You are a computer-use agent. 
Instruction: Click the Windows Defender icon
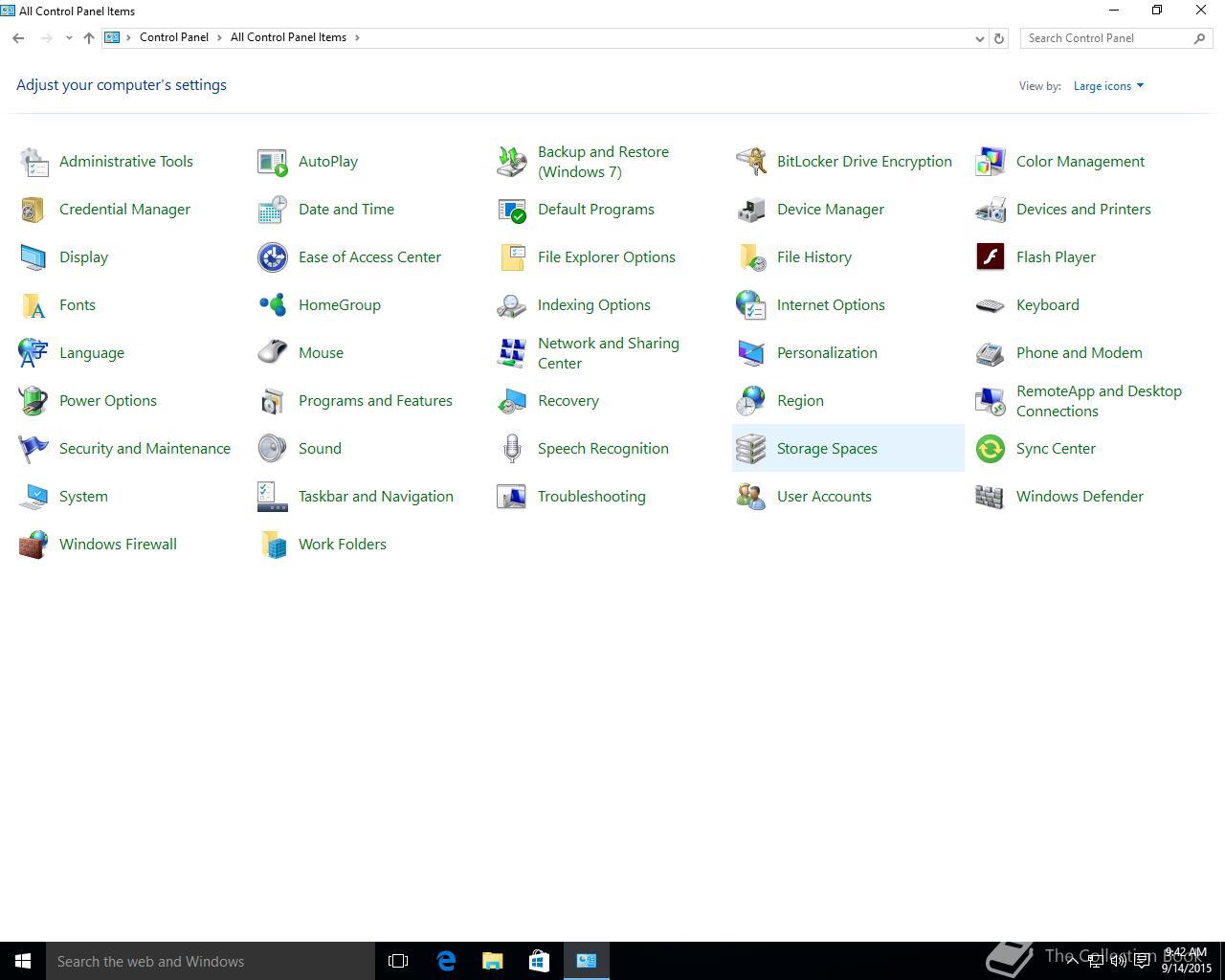point(991,497)
